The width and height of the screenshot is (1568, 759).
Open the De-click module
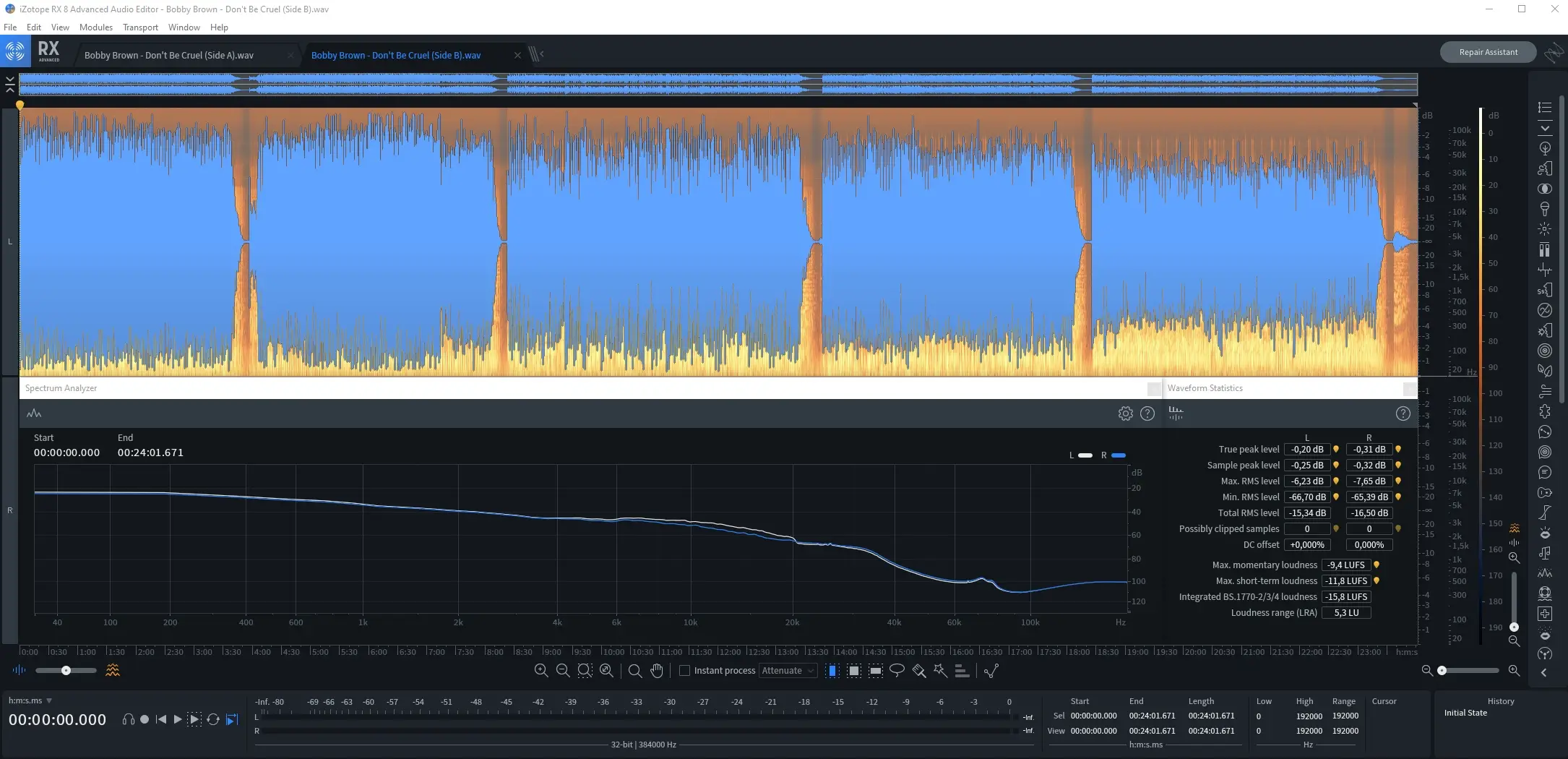pyautogui.click(x=1545, y=229)
